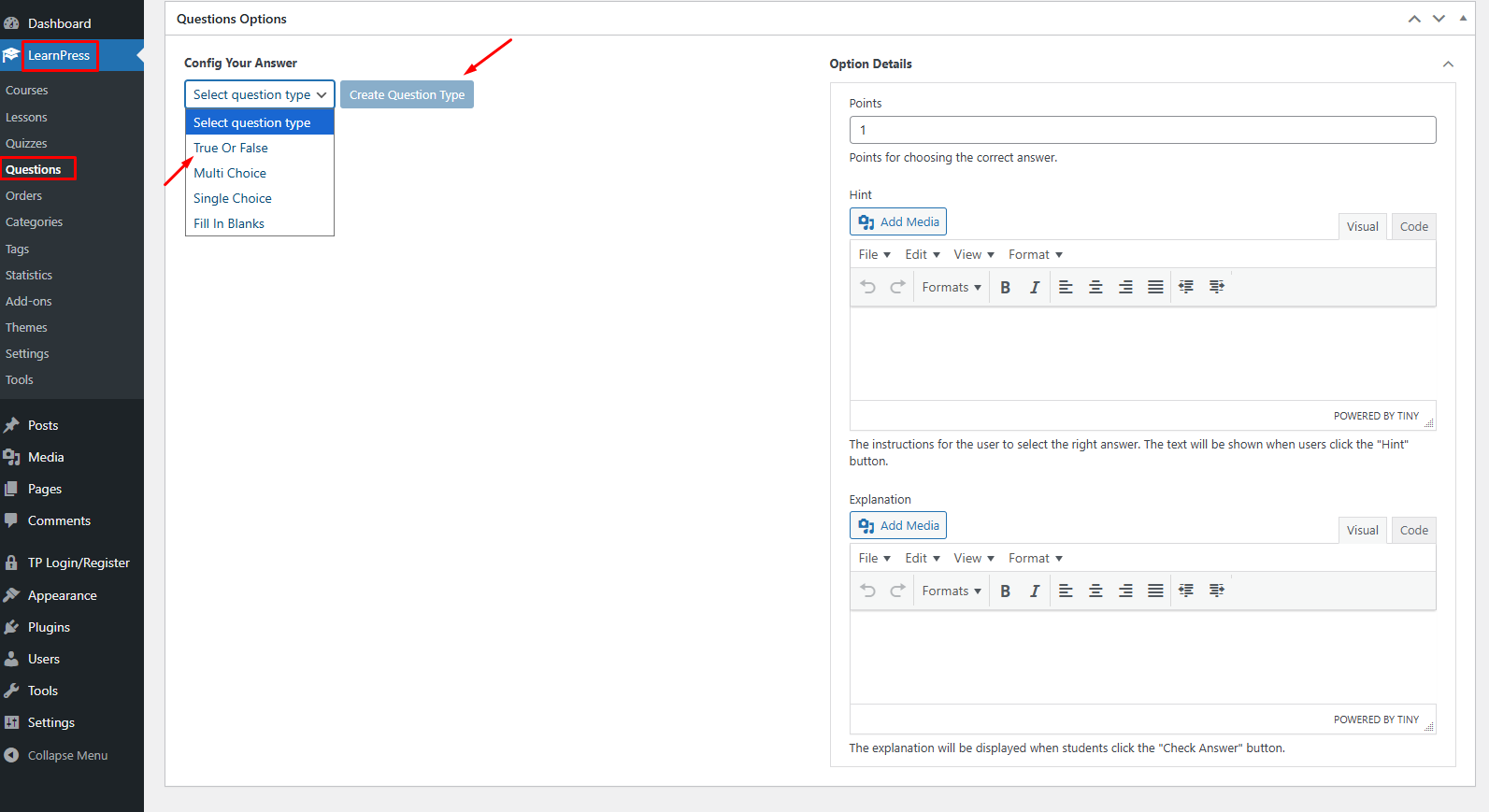Redo action in Explanation editor
1489x812 pixels.
click(897, 591)
